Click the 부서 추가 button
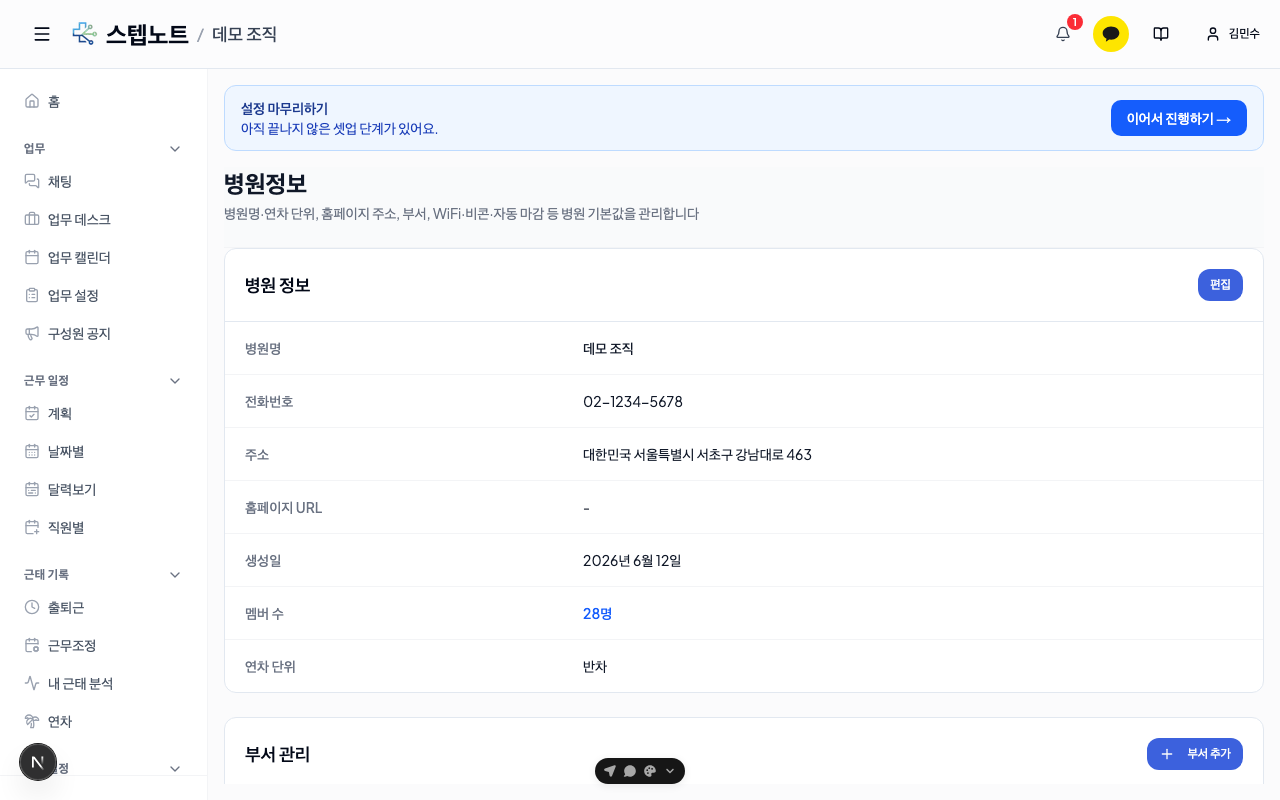The width and height of the screenshot is (1280, 800). (x=1195, y=754)
